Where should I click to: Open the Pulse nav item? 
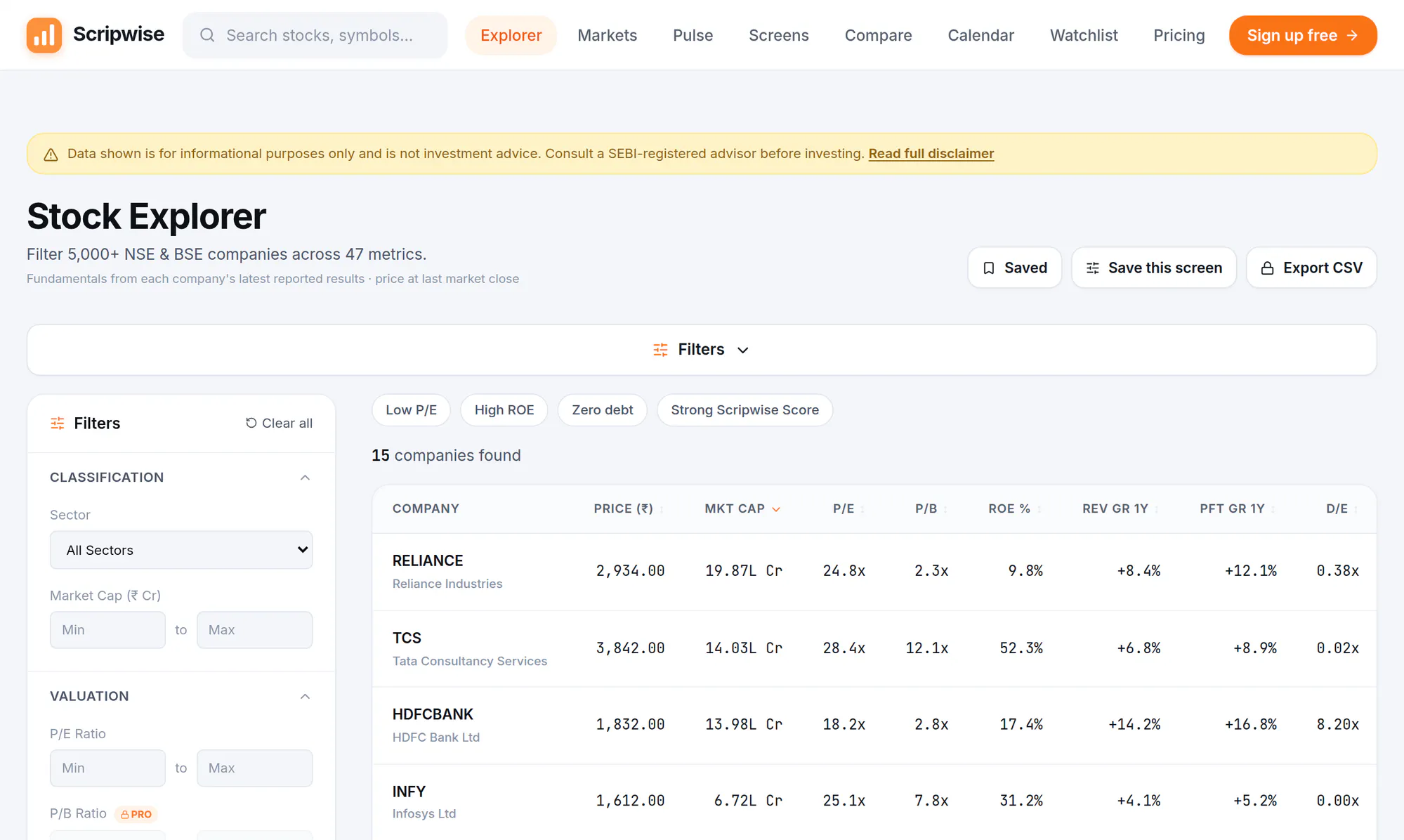693,35
